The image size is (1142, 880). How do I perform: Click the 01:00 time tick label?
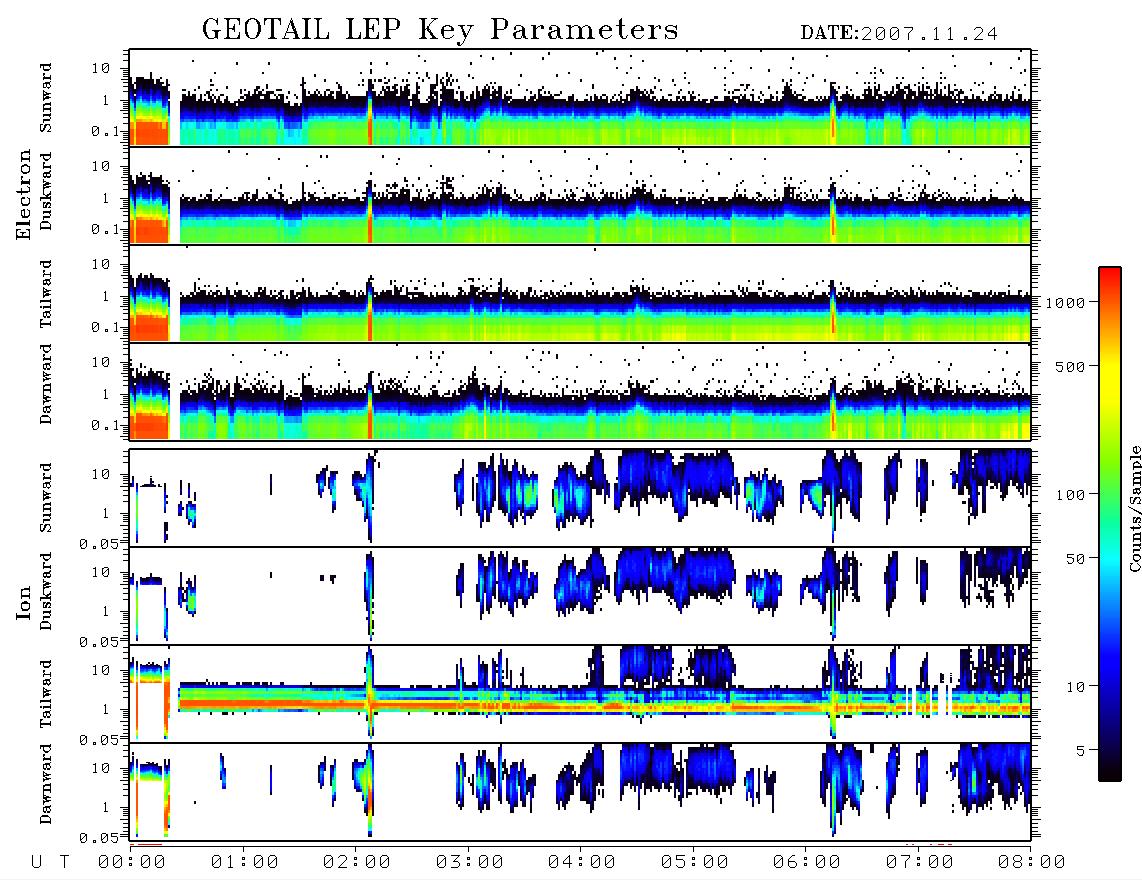(244, 863)
